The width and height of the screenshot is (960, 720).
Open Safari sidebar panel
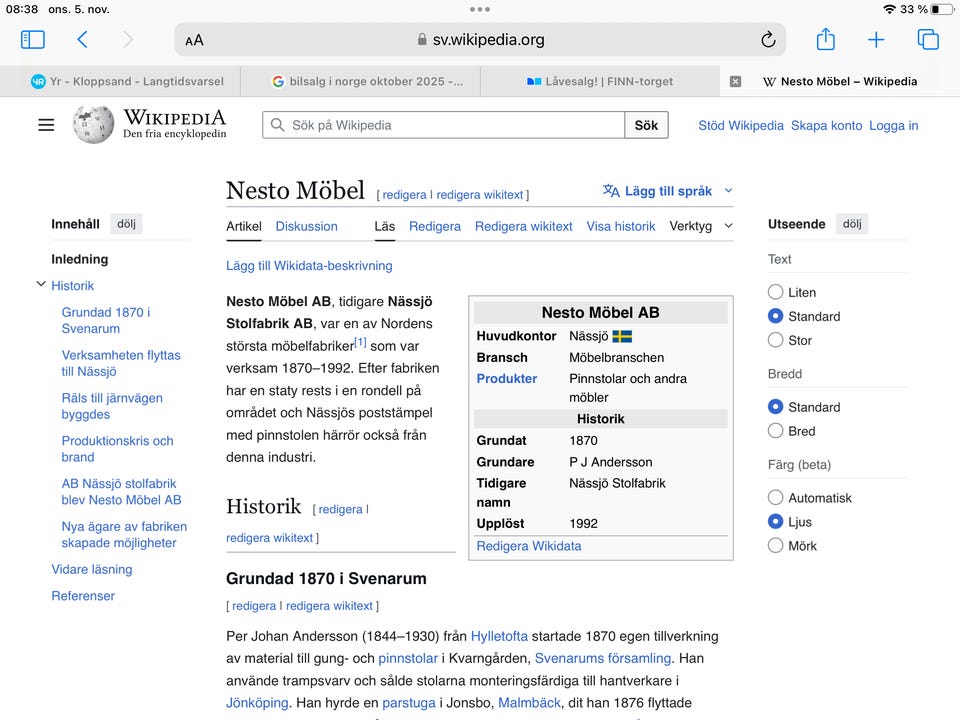(x=32, y=40)
